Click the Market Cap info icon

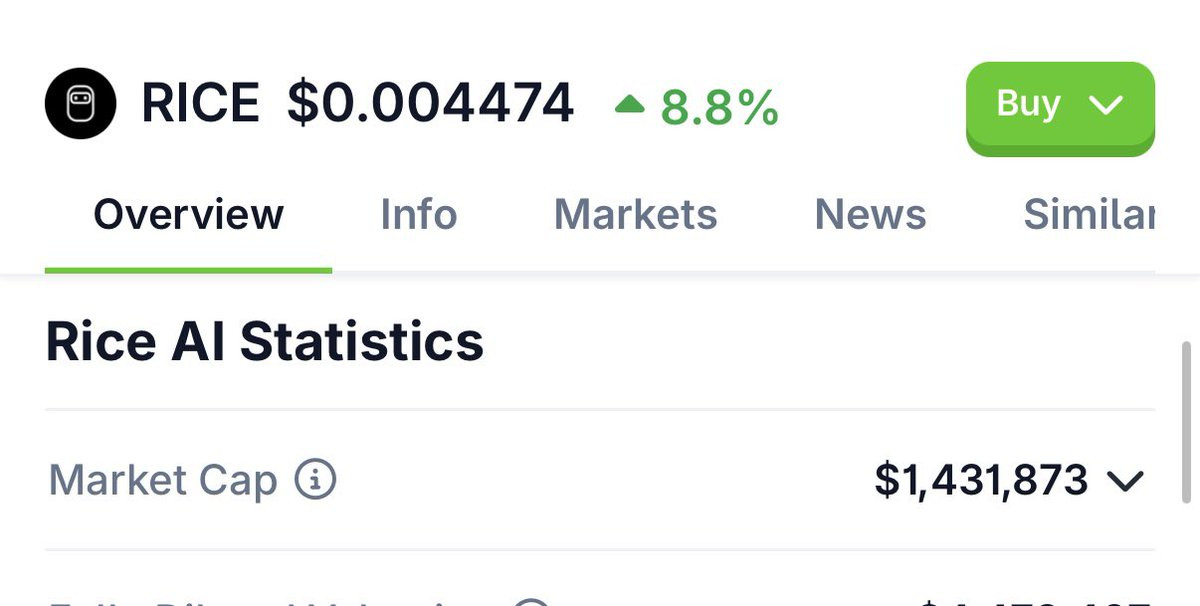tap(315, 480)
